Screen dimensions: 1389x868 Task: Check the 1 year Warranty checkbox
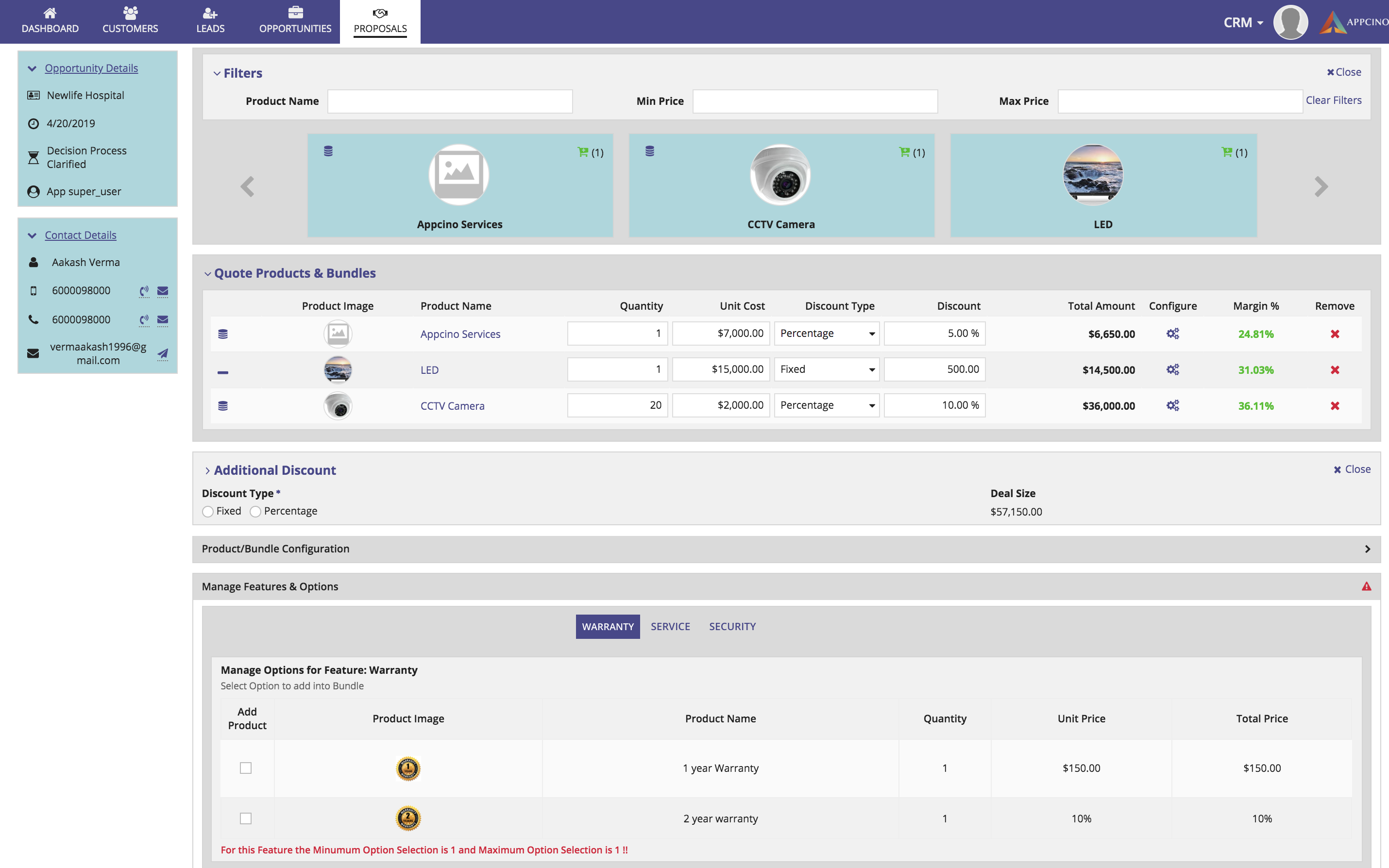[x=246, y=768]
